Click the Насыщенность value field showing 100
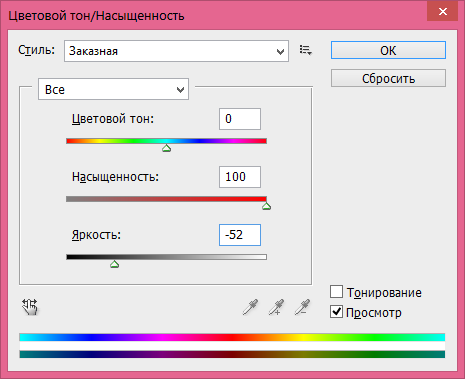The height and width of the screenshot is (379, 465). 240,177
